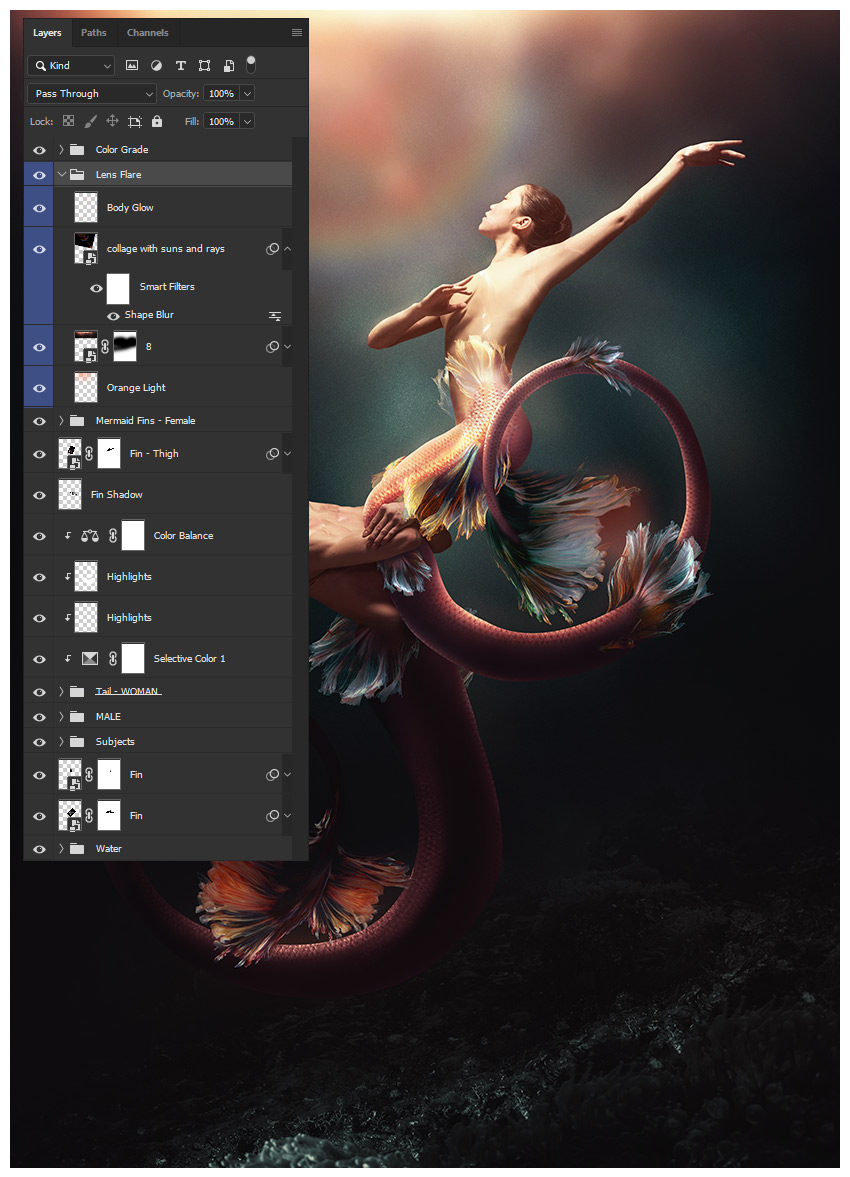This screenshot has height=1177, width=850.
Task: Switch to the Paths tab
Action: point(94,32)
